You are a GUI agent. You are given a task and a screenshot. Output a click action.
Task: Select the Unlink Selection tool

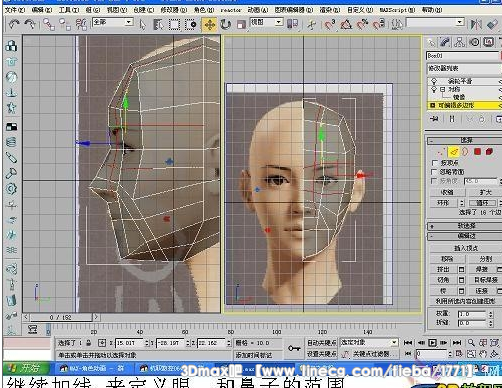(64, 24)
